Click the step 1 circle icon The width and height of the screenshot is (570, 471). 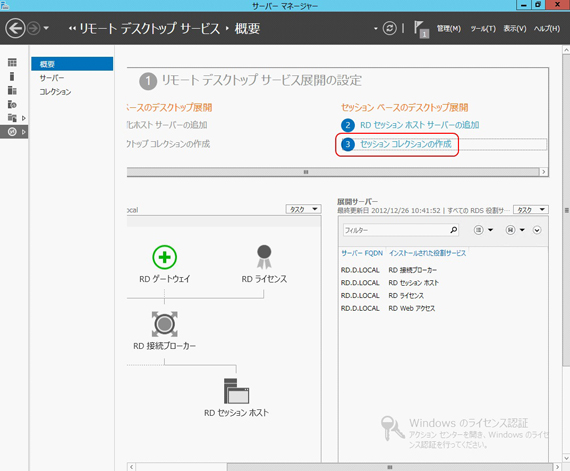[x=148, y=81]
